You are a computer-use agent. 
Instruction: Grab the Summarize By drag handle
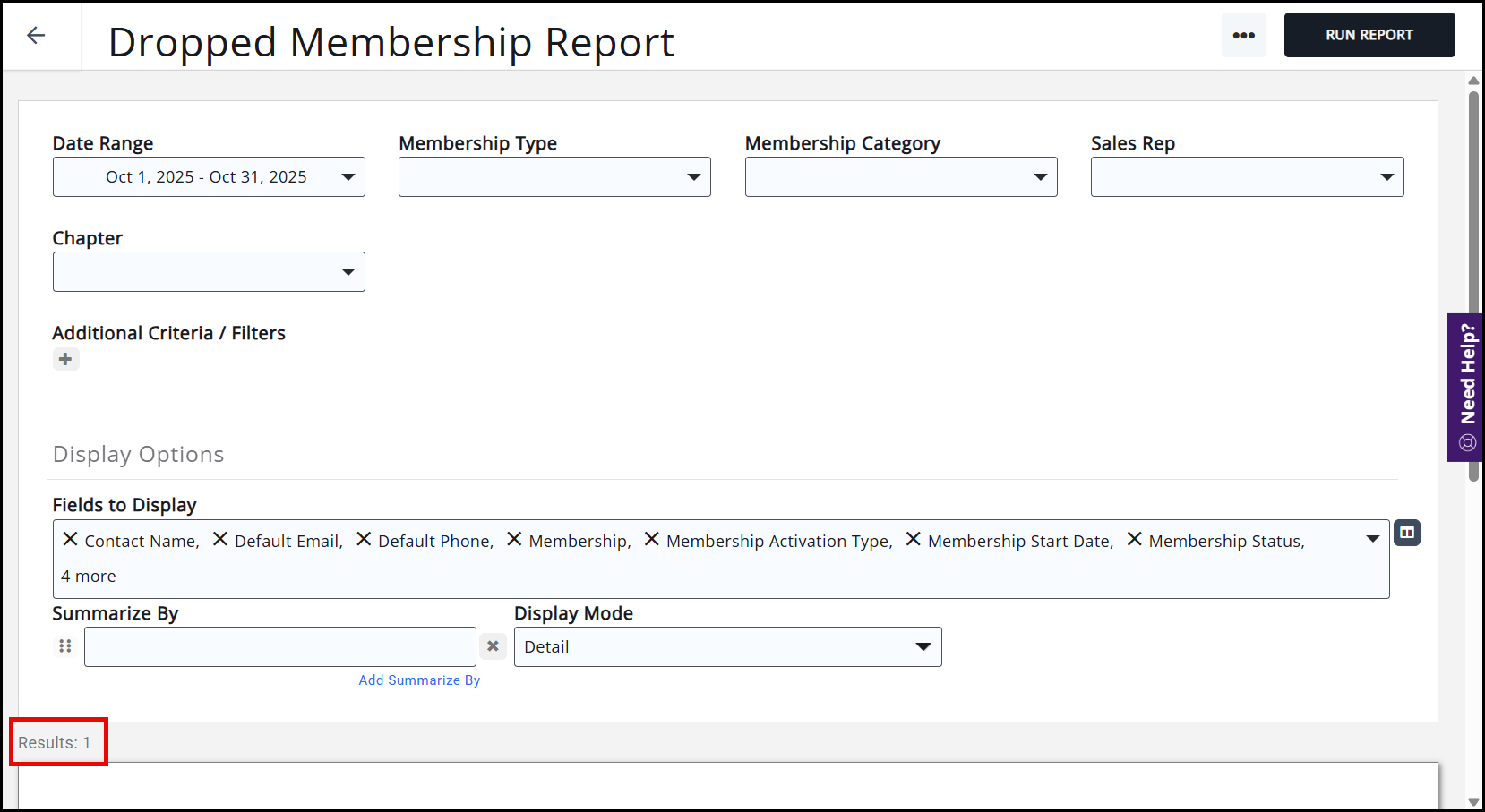[65, 645]
